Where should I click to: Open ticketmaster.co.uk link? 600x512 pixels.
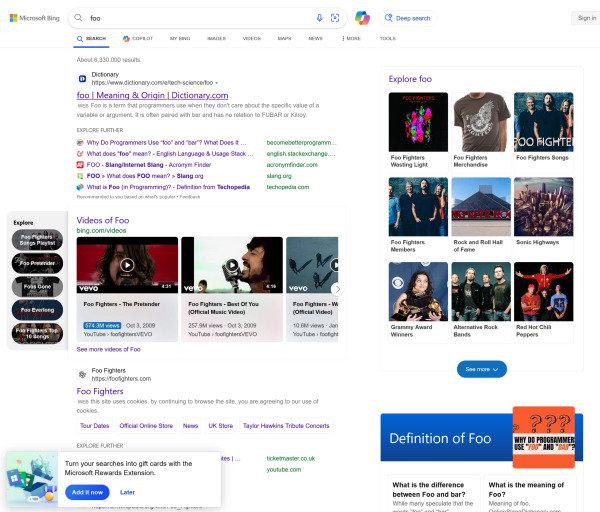click(x=291, y=458)
